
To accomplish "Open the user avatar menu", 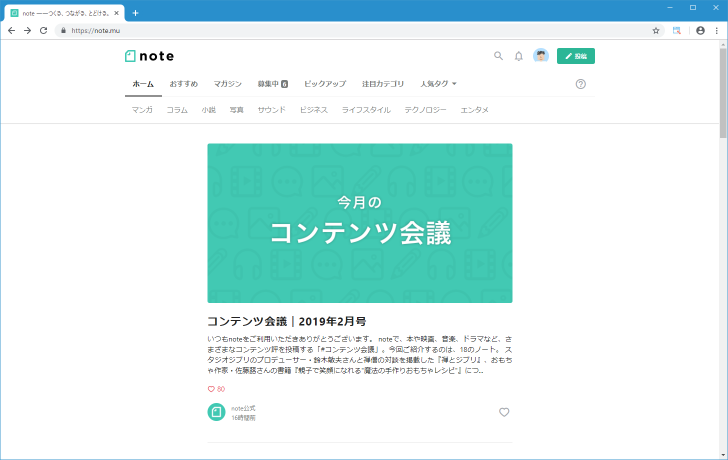I will 540,56.
